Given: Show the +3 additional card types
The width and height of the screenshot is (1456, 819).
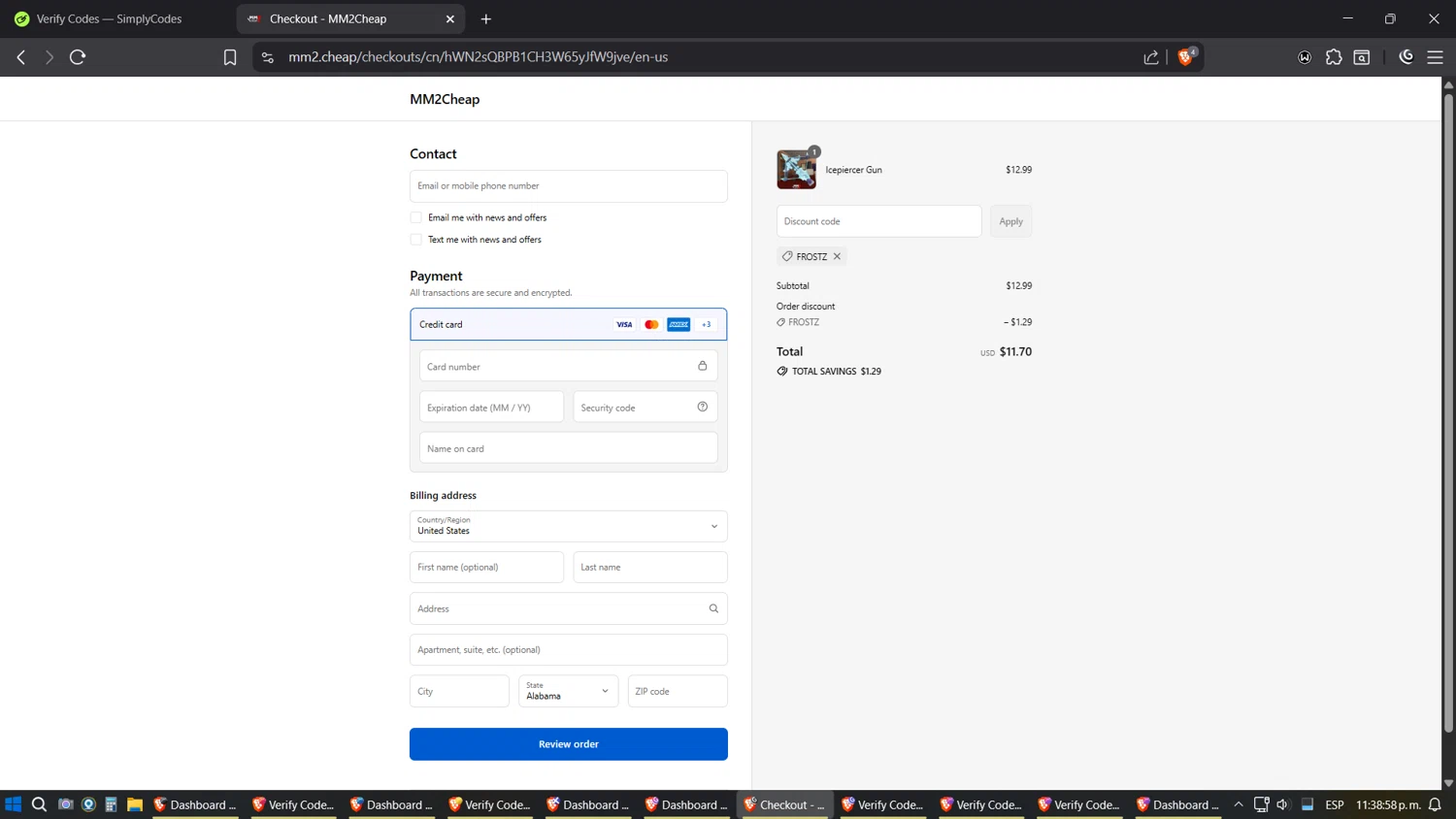Looking at the screenshot, I should [706, 324].
